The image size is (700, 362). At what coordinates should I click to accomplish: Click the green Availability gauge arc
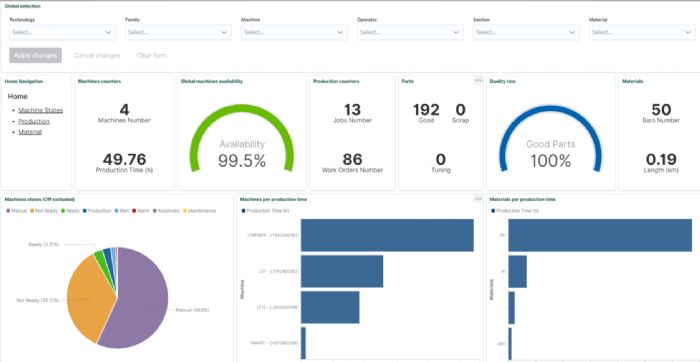[x=242, y=108]
